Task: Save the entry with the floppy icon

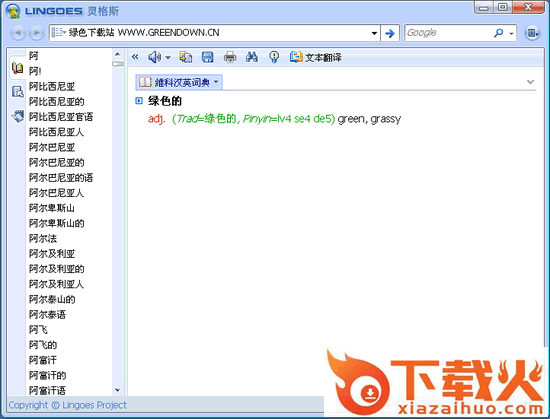Action: point(208,57)
